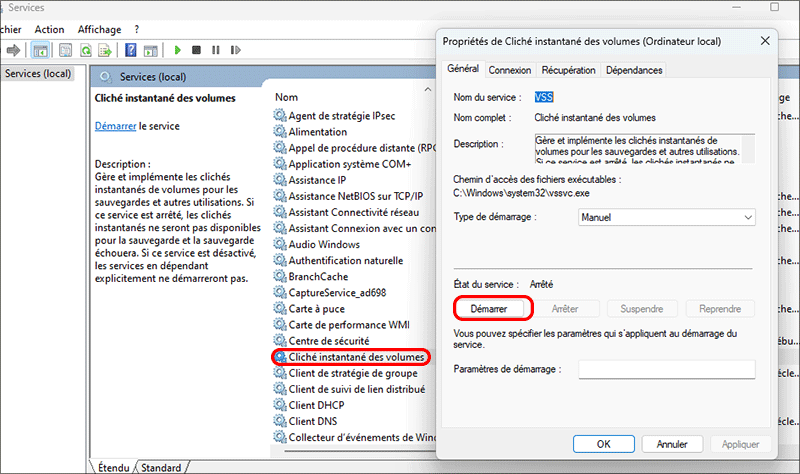The width and height of the screenshot is (800, 474).
Task: Open the Properties toolbar icon
Action: coord(65,50)
